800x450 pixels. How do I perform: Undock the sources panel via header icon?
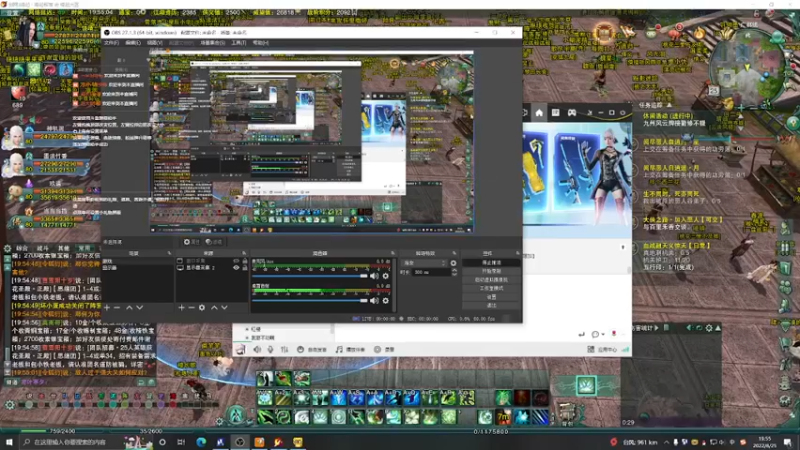click(244, 253)
